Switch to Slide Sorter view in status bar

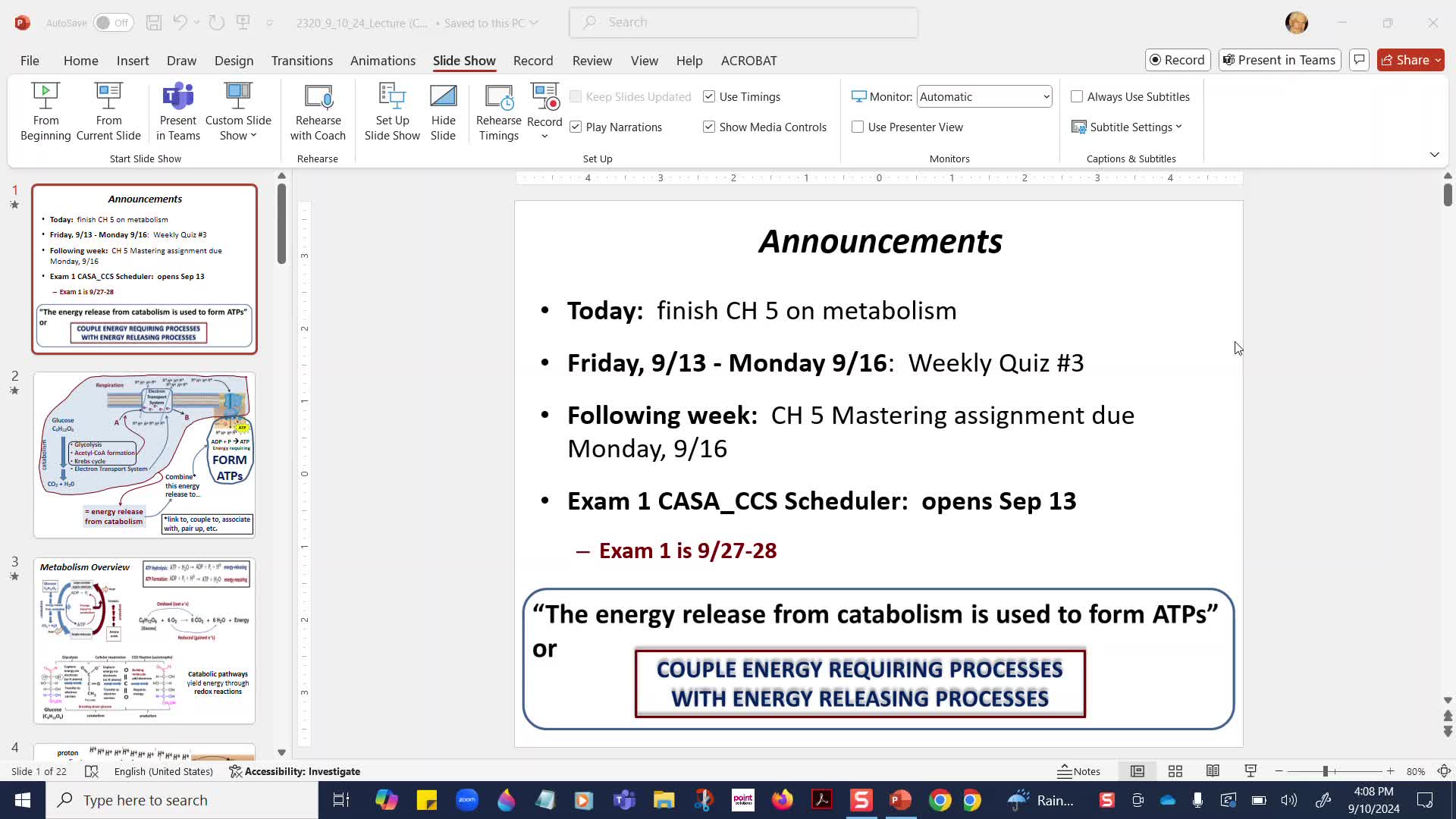pyautogui.click(x=1175, y=771)
